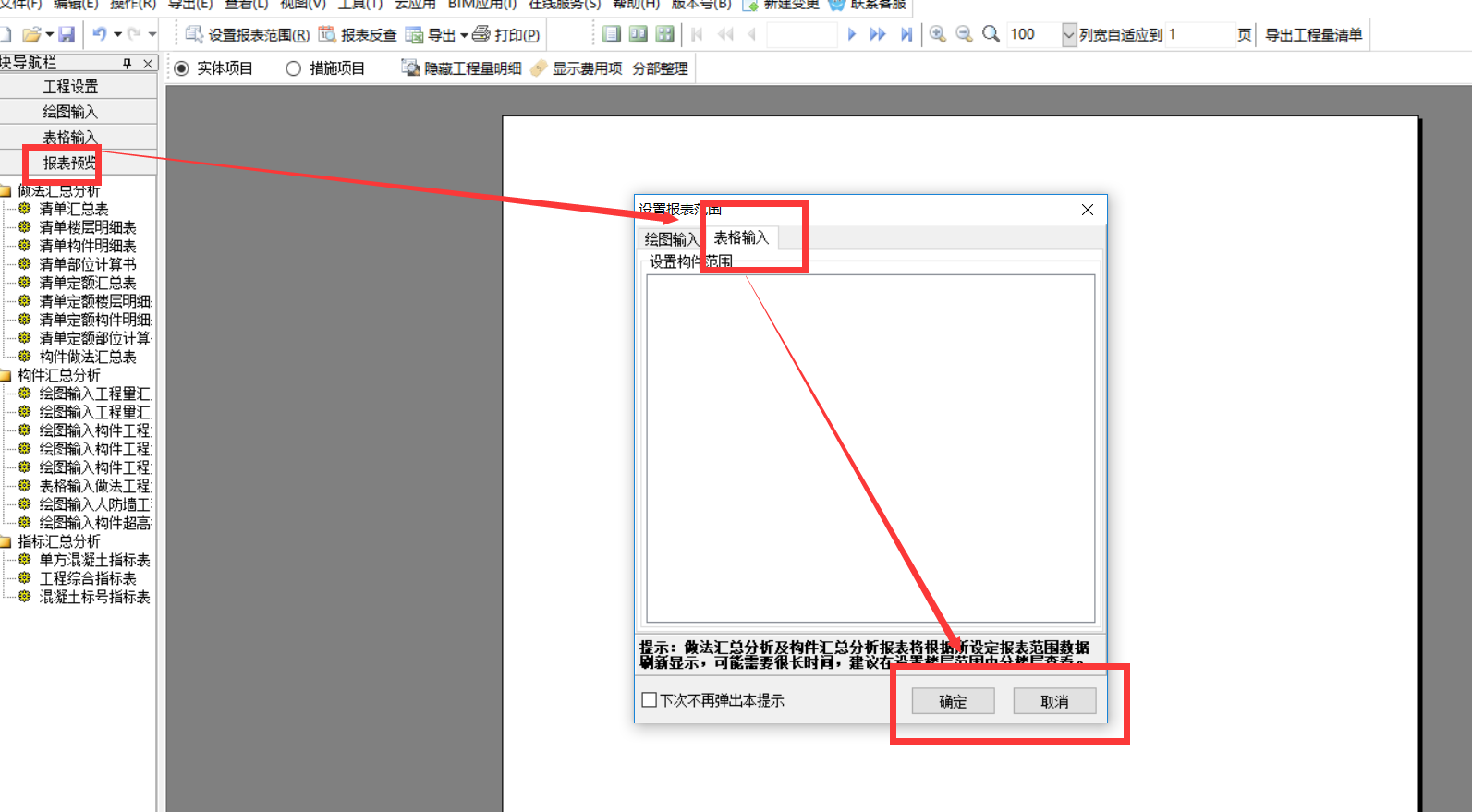Screen dimensions: 1472x812
Task: Select 清单汇总表 report in the tree
Action: pos(74,210)
